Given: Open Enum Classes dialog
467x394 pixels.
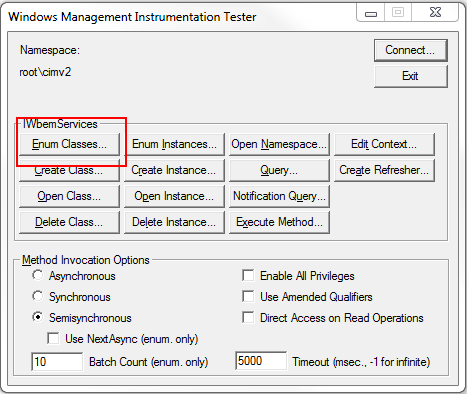Looking at the screenshot, I should point(69,144).
